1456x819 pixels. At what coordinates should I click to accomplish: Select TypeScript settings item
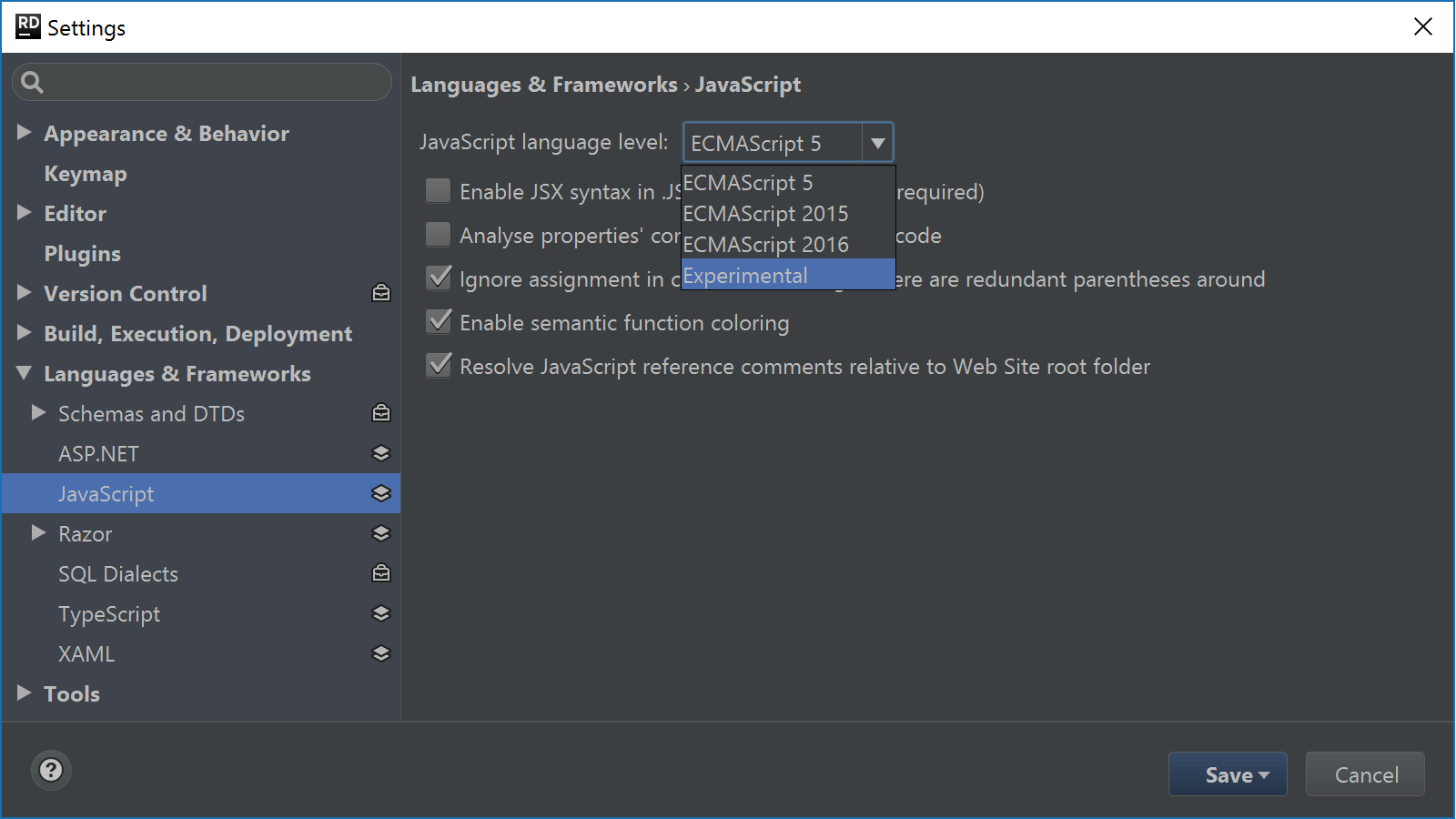109,614
